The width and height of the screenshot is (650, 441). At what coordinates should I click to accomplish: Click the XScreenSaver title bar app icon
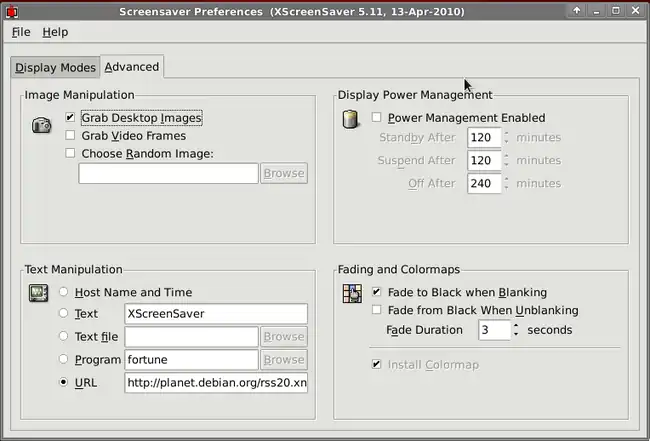pos(12,10)
